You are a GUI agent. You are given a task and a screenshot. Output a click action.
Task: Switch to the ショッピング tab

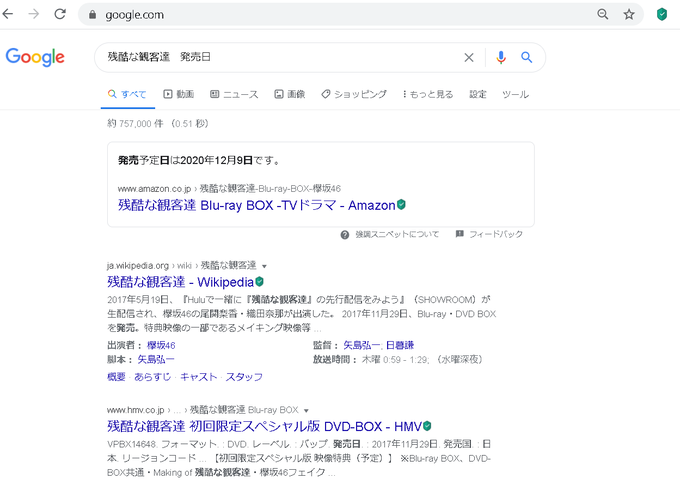[x=354, y=94]
